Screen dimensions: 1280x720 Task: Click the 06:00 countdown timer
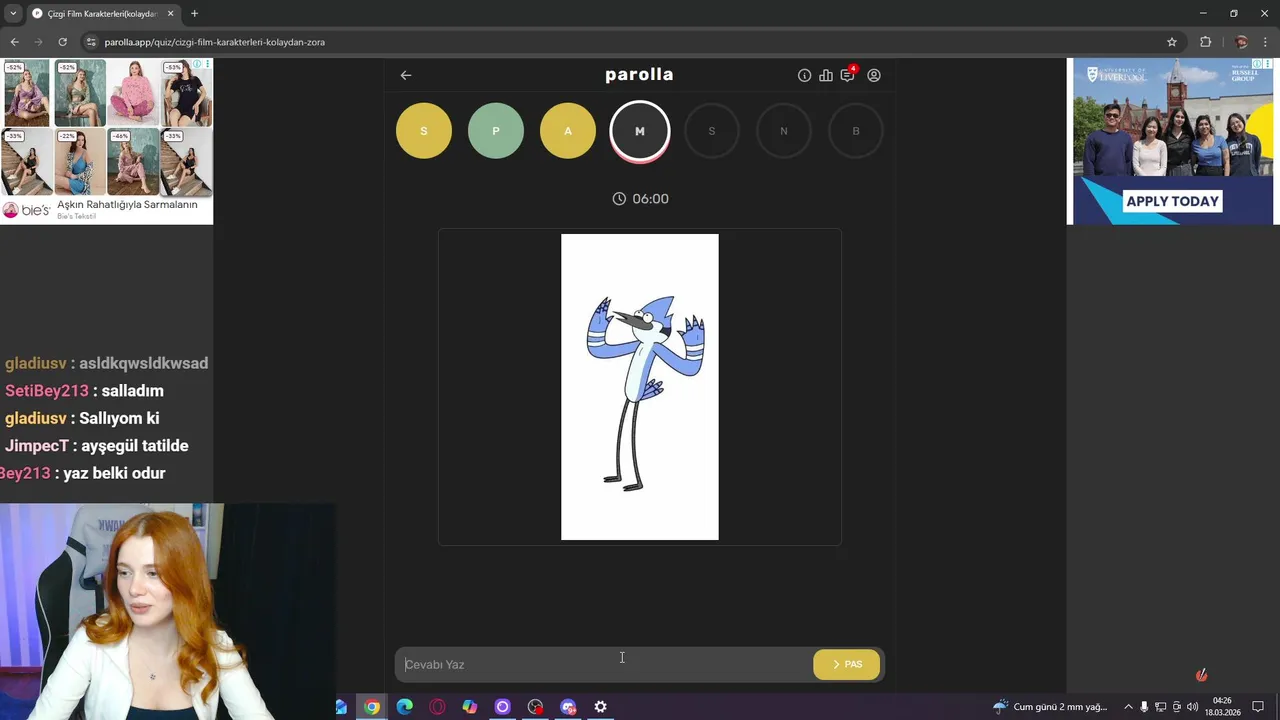point(640,199)
